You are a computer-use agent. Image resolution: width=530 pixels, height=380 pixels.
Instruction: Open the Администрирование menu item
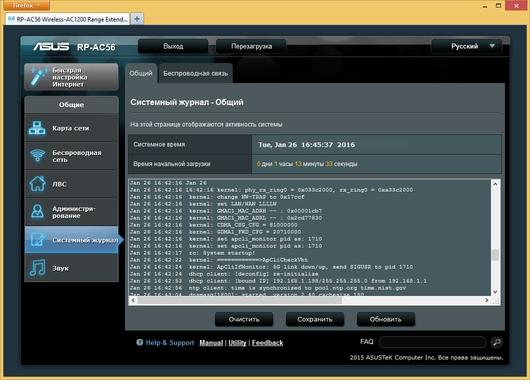coord(71,212)
